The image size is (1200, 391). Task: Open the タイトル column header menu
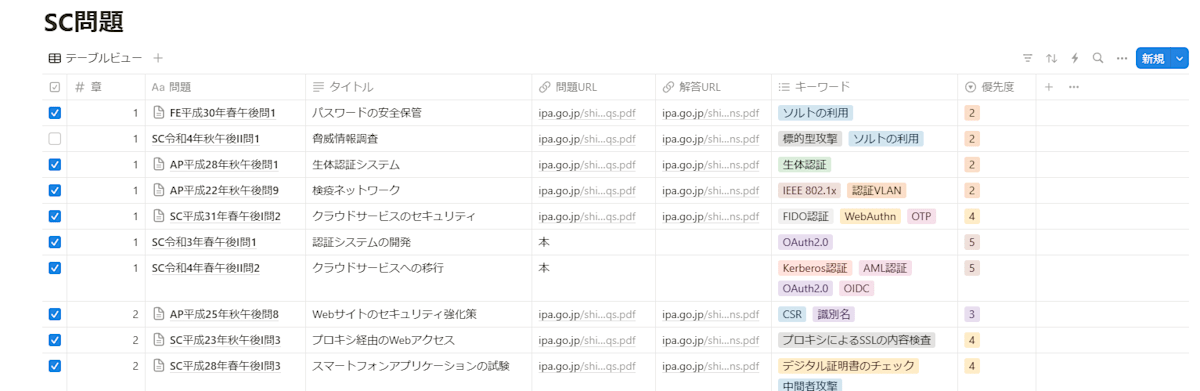coord(419,87)
